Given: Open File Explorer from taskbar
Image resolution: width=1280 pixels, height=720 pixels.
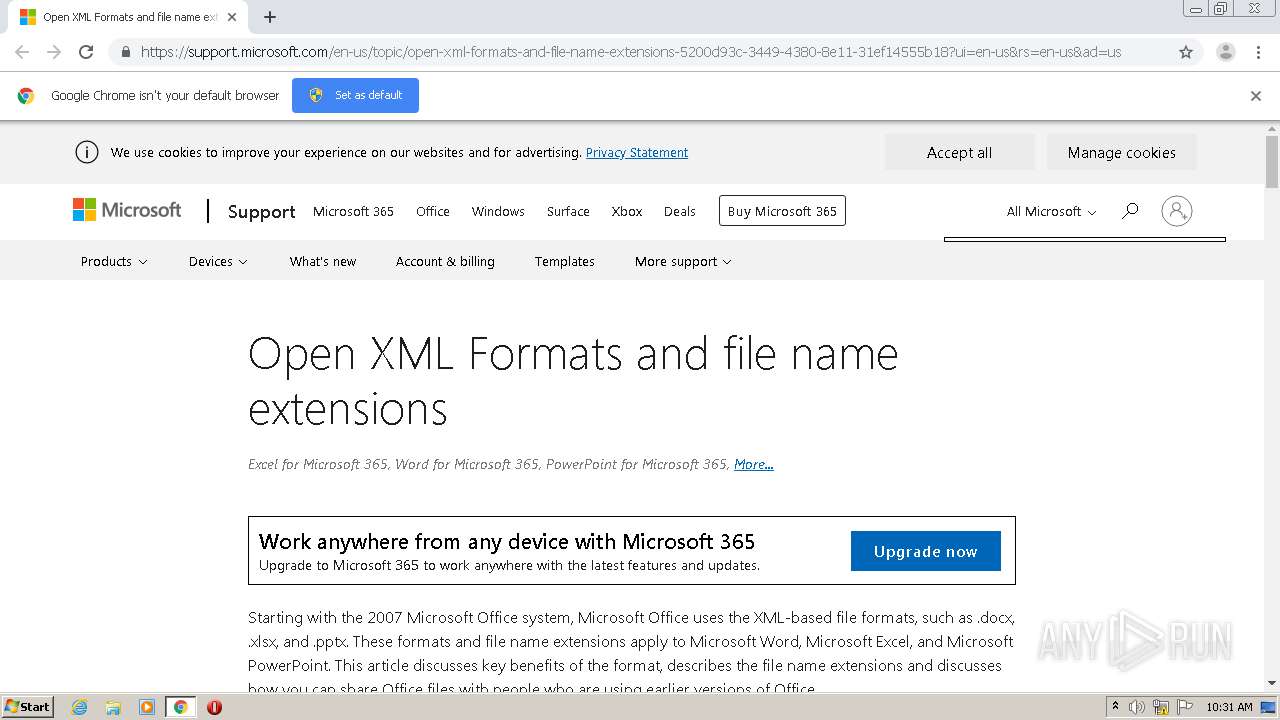Looking at the screenshot, I should click(113, 707).
